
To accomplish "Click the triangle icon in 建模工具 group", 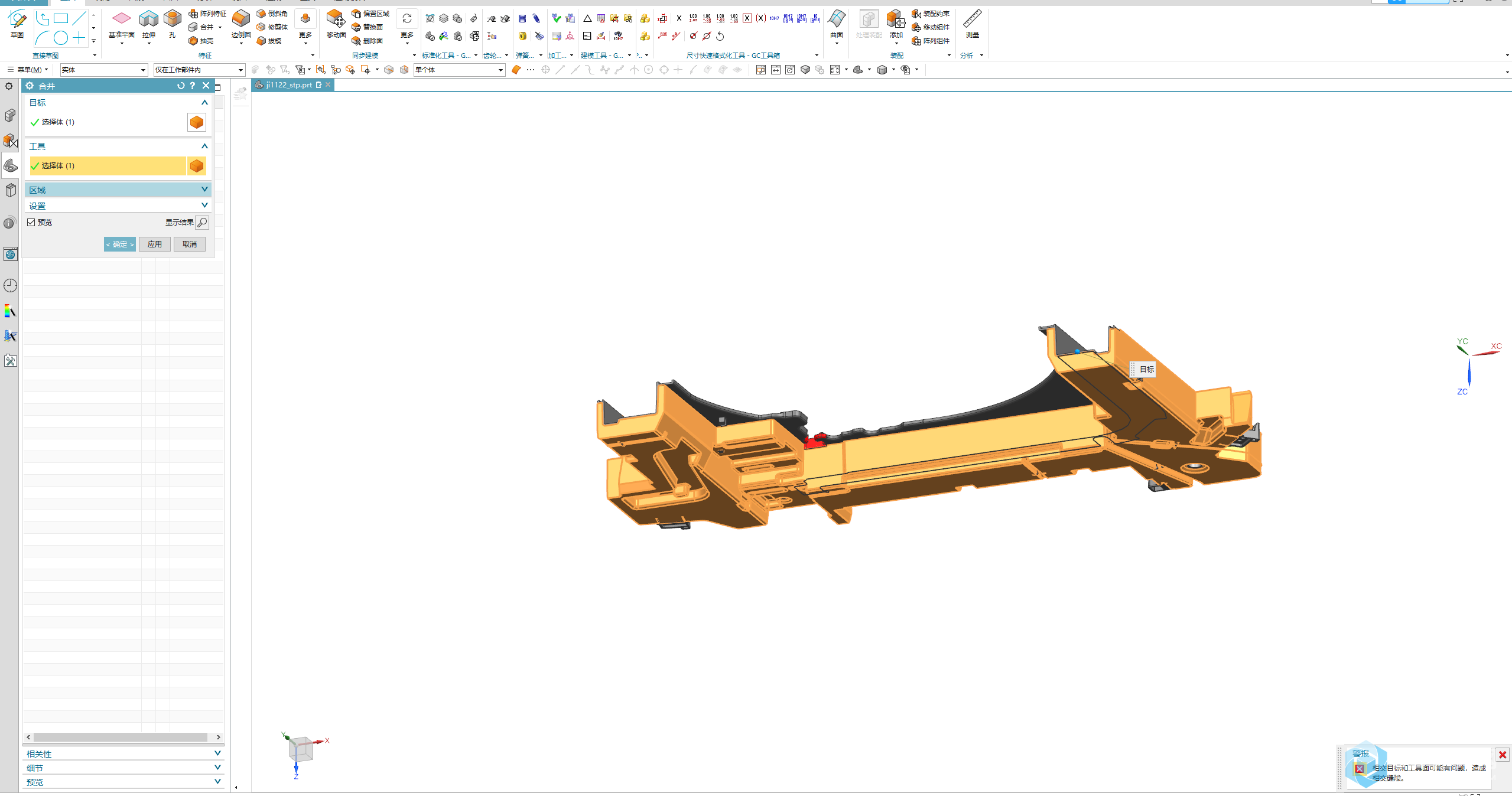I will click(x=587, y=19).
